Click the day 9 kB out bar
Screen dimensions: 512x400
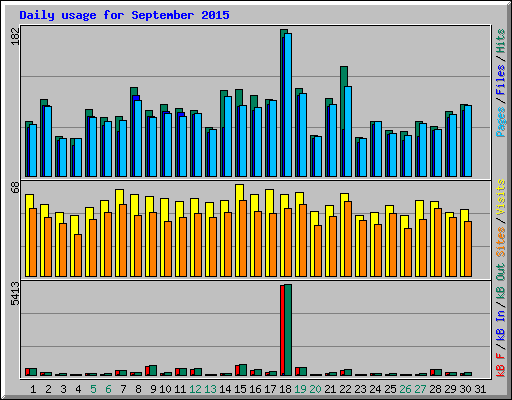(153, 370)
